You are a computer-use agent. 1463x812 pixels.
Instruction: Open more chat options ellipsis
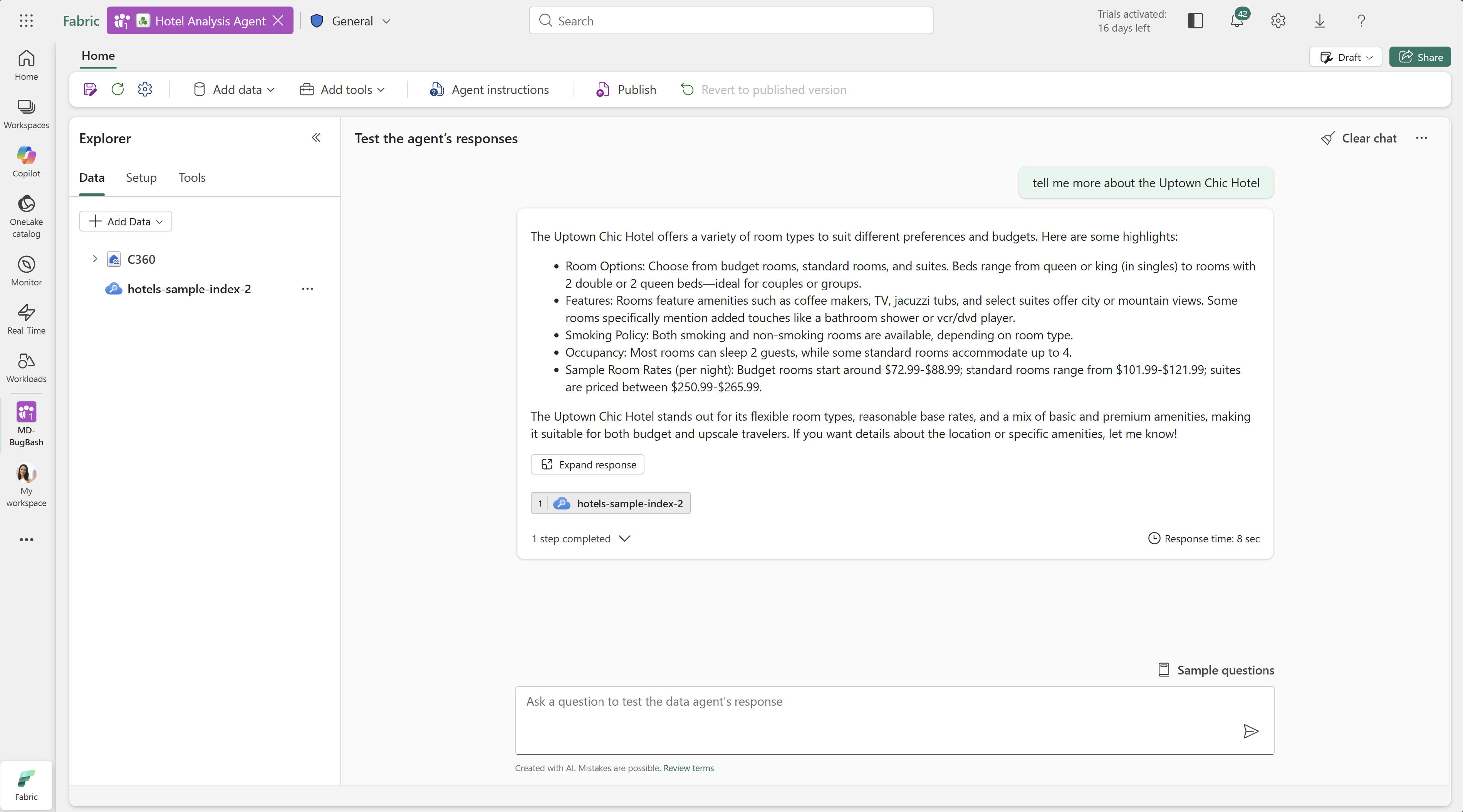tap(1421, 138)
